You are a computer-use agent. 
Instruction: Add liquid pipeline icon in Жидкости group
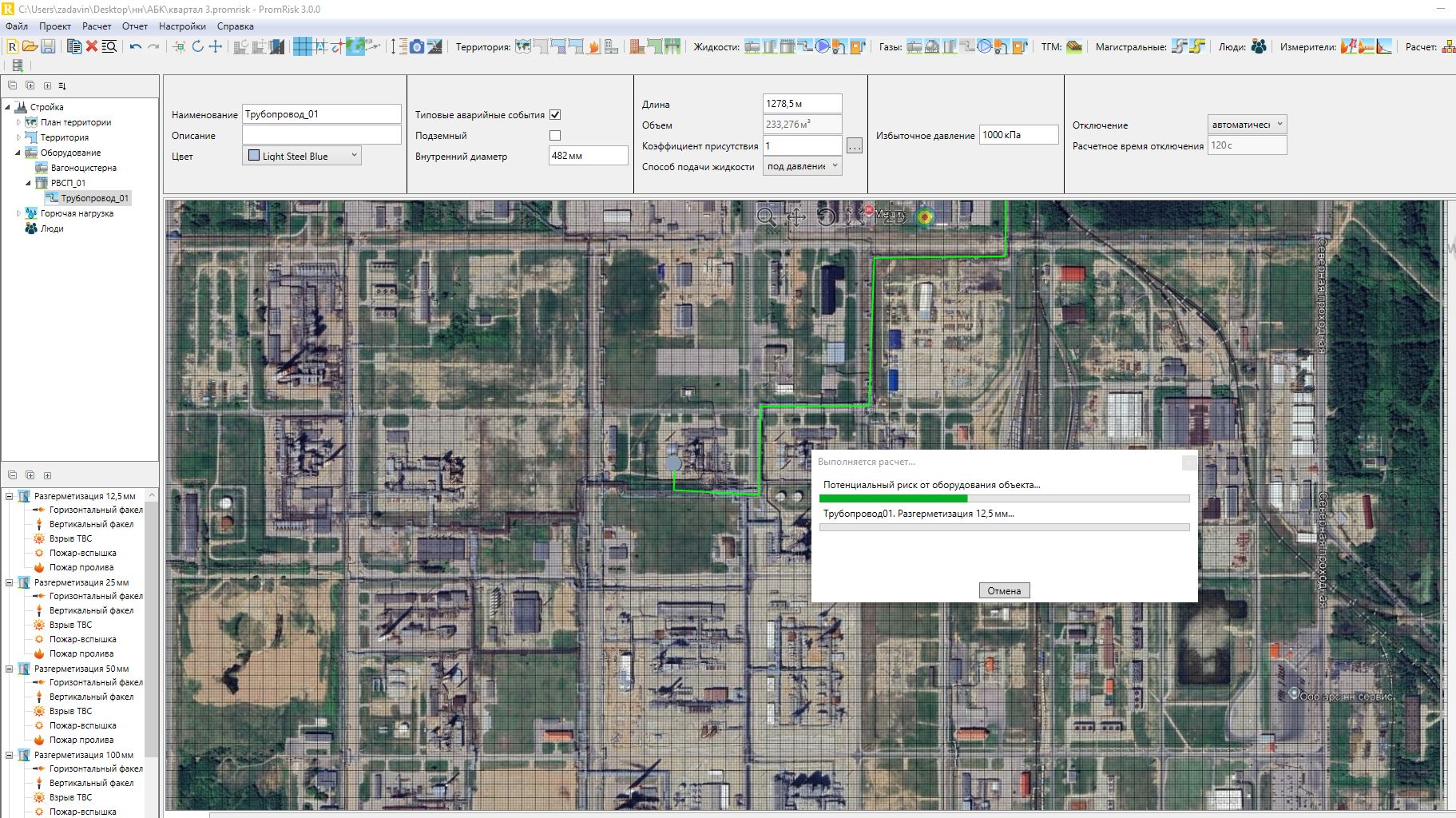(x=804, y=46)
